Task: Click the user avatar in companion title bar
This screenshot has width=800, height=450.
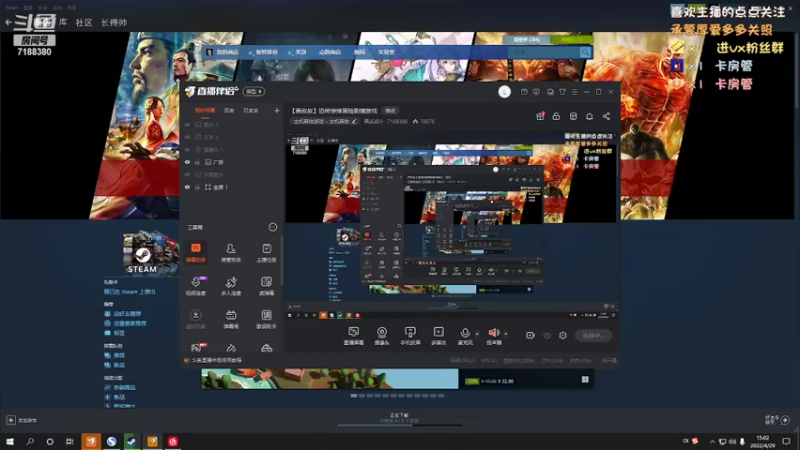Action: (x=504, y=92)
